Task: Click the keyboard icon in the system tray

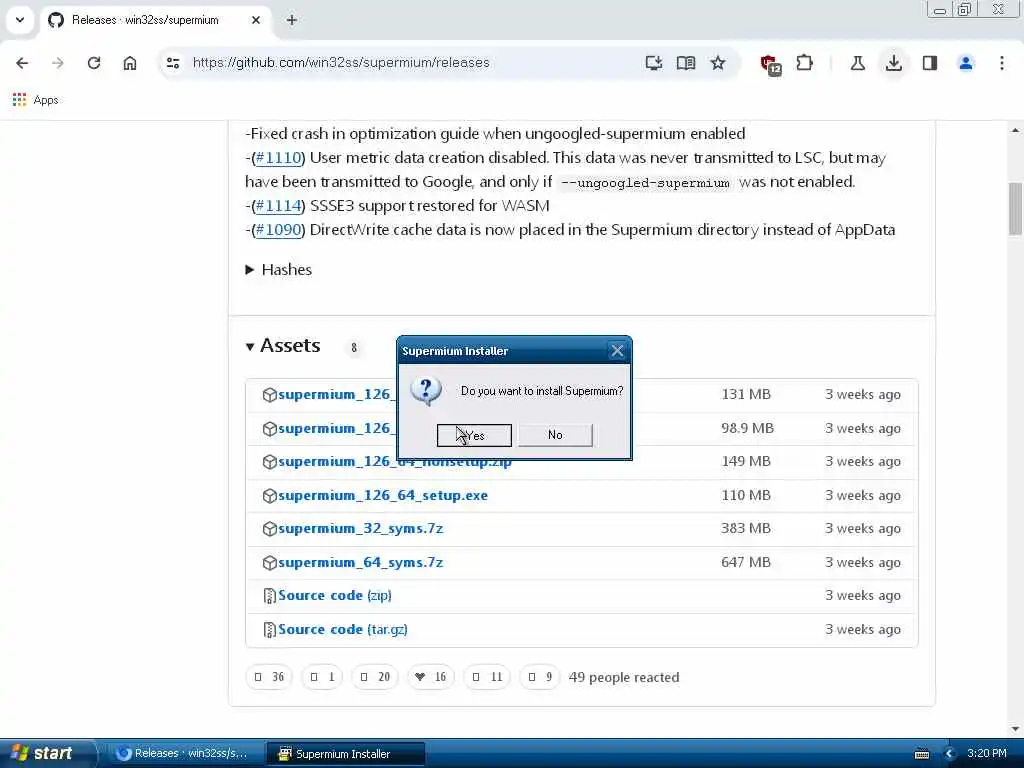Action: click(922, 754)
